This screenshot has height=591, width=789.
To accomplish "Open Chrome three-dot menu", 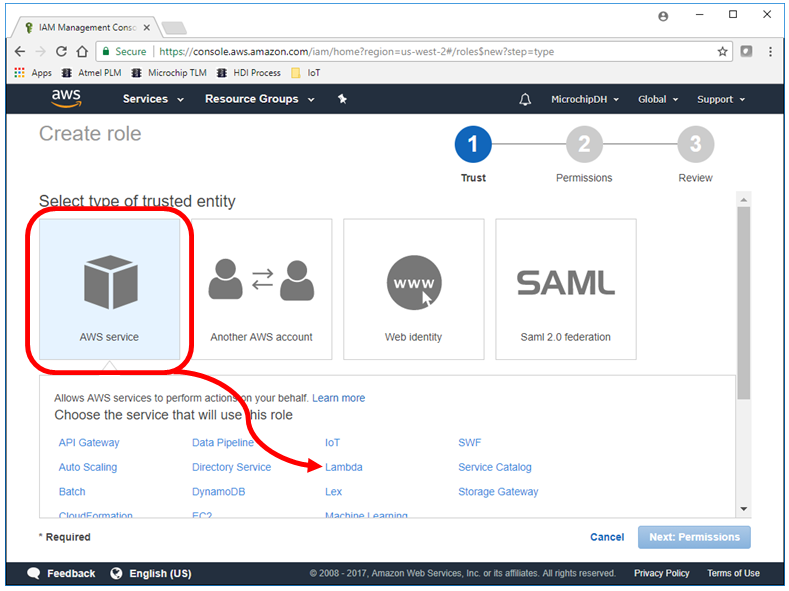I will (770, 51).
